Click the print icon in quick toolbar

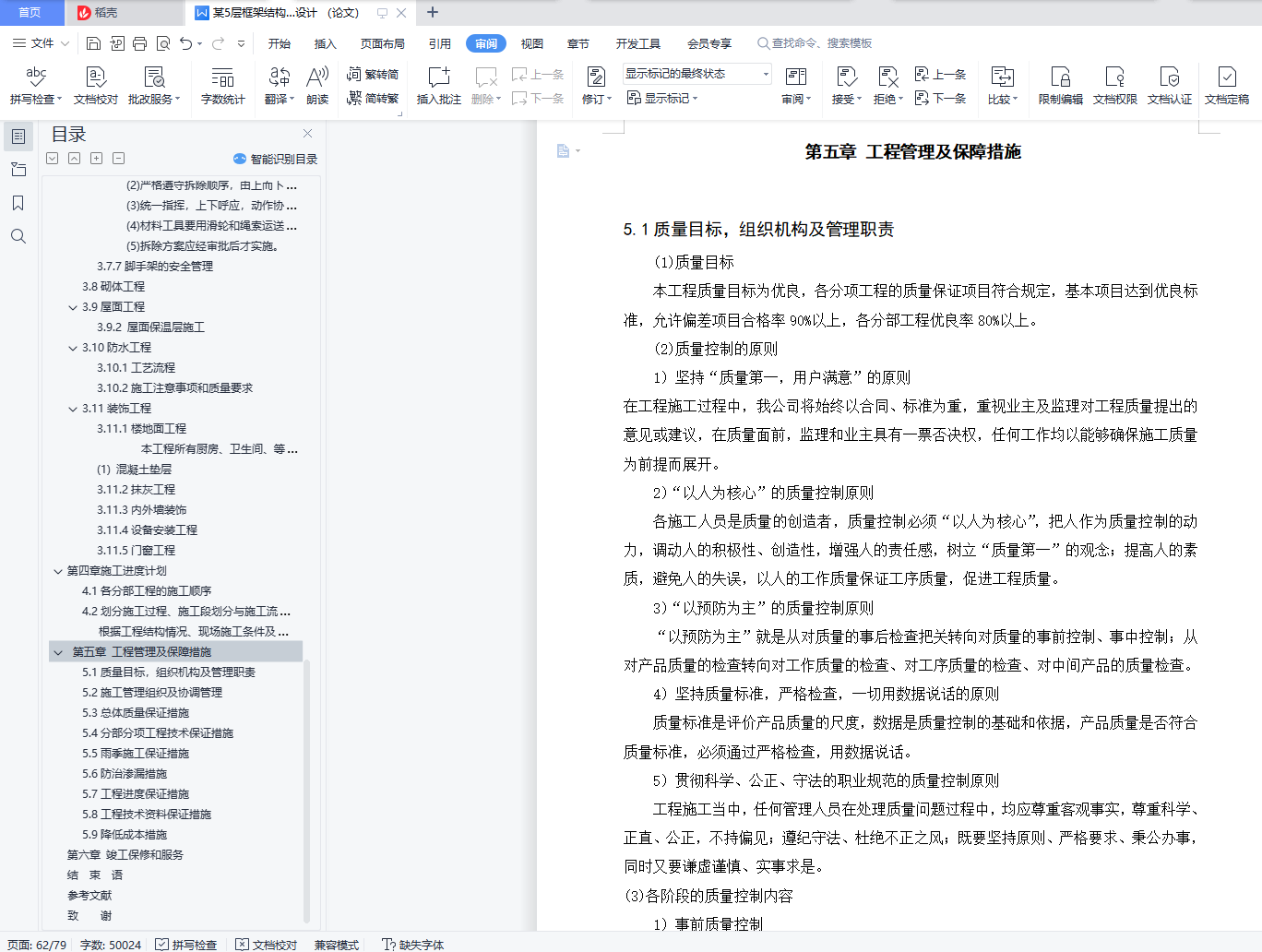pyautogui.click(x=139, y=43)
